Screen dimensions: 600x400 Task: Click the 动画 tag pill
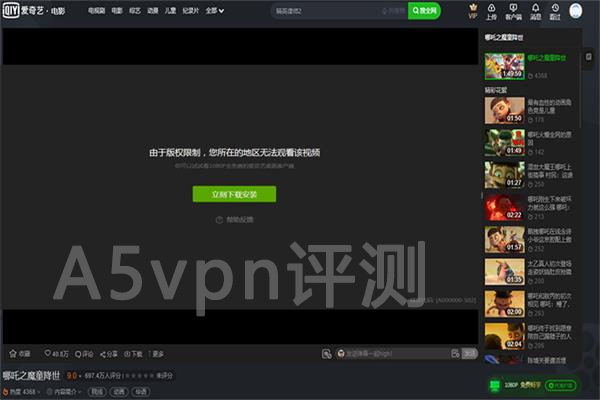point(119,392)
